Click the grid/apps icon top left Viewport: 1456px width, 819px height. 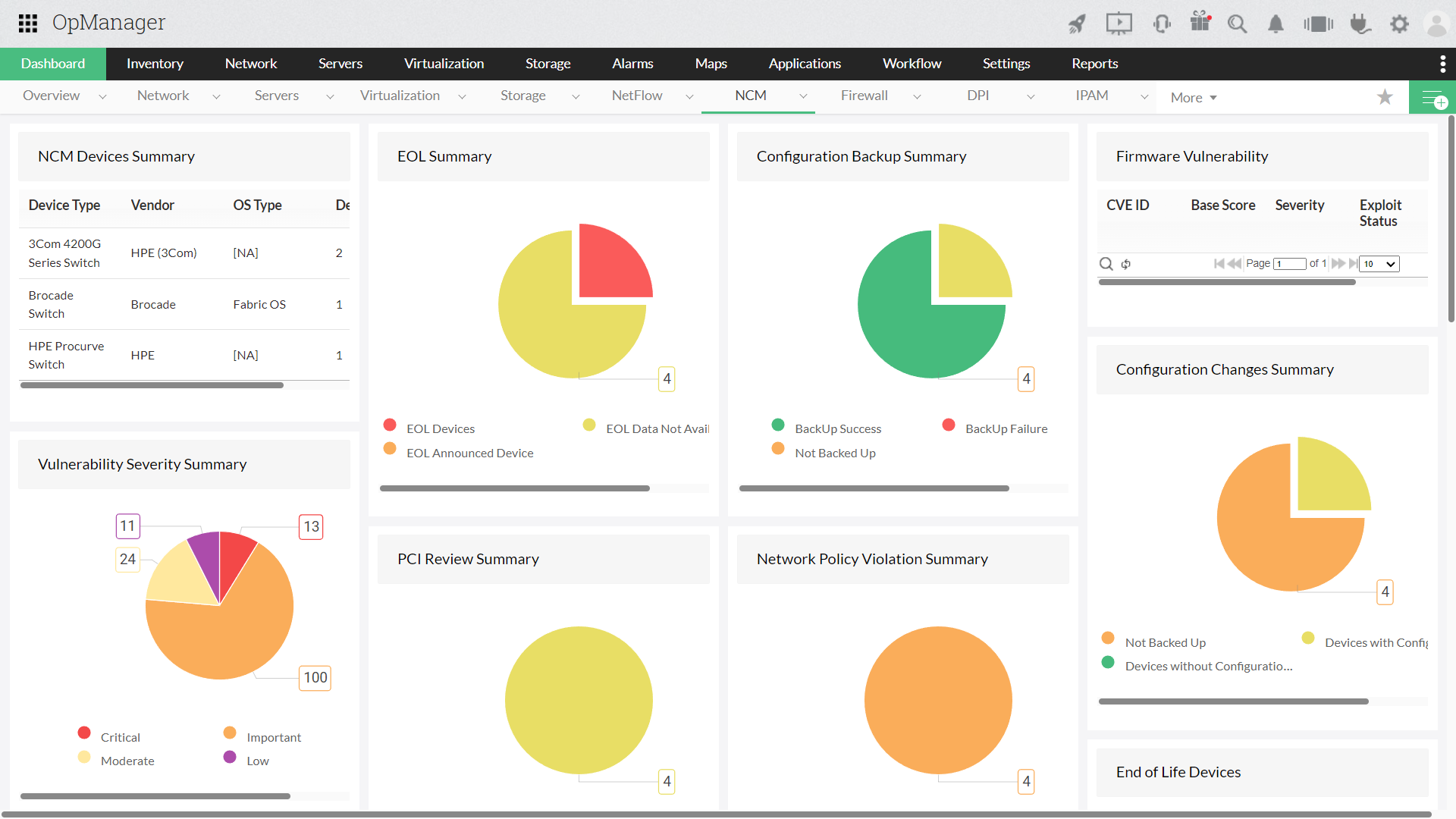click(x=27, y=22)
